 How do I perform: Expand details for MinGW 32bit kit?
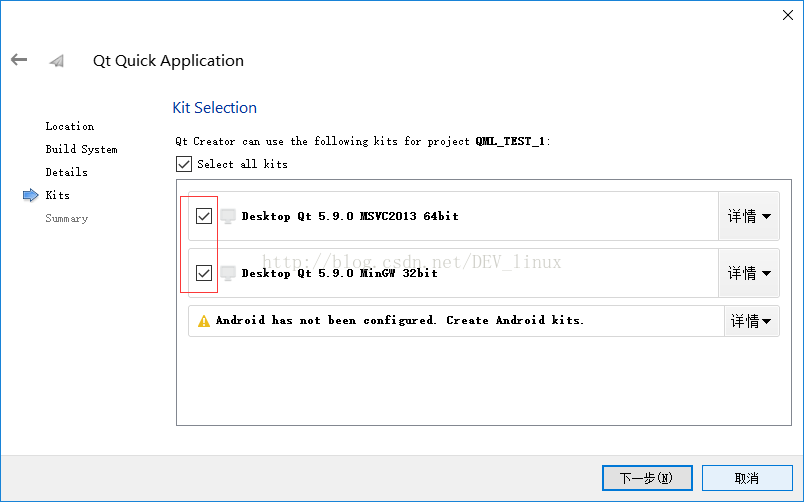749,273
